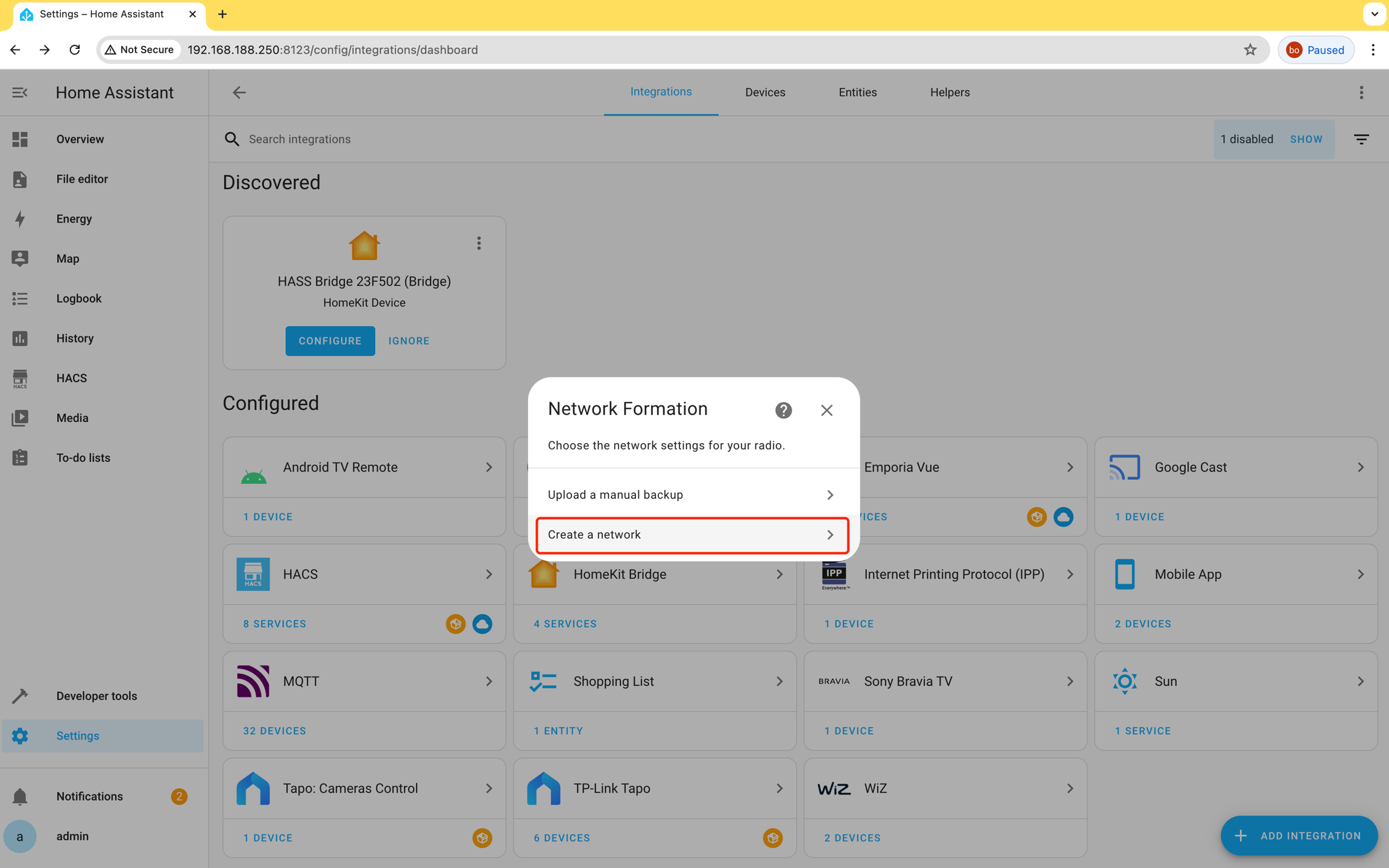Close the Network Formation dialog

tap(827, 410)
